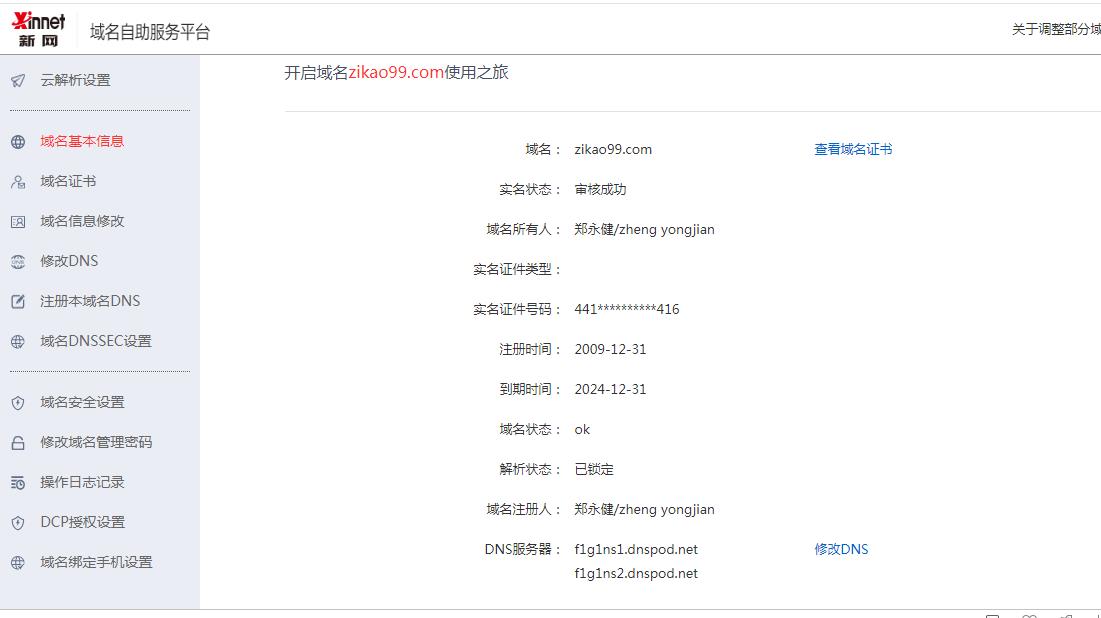Click the Xinnet 新网 logo
Viewport: 1101px width, 618px height.
[x=39, y=30]
